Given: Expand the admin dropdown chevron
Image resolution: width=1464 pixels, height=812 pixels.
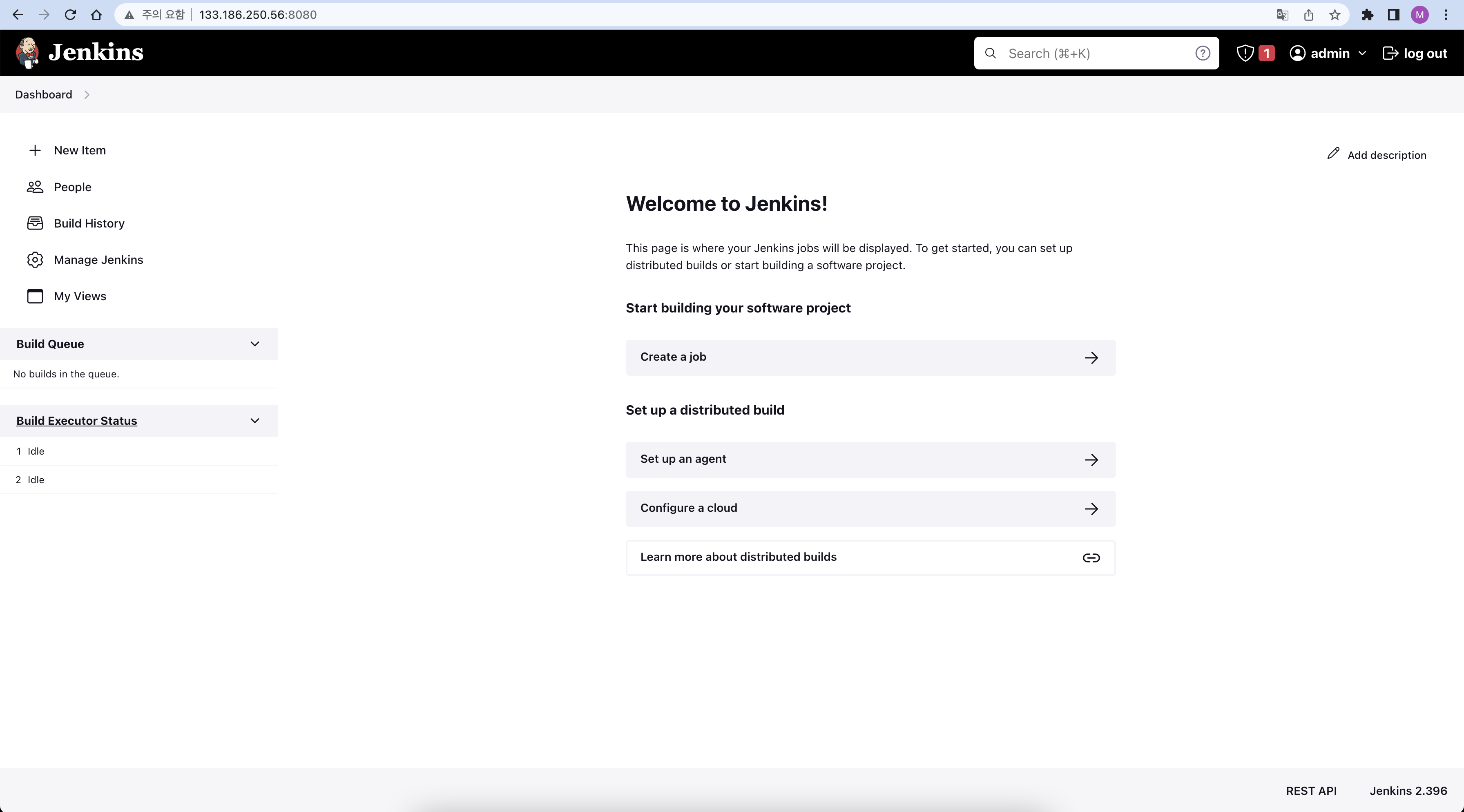Looking at the screenshot, I should tap(1362, 54).
